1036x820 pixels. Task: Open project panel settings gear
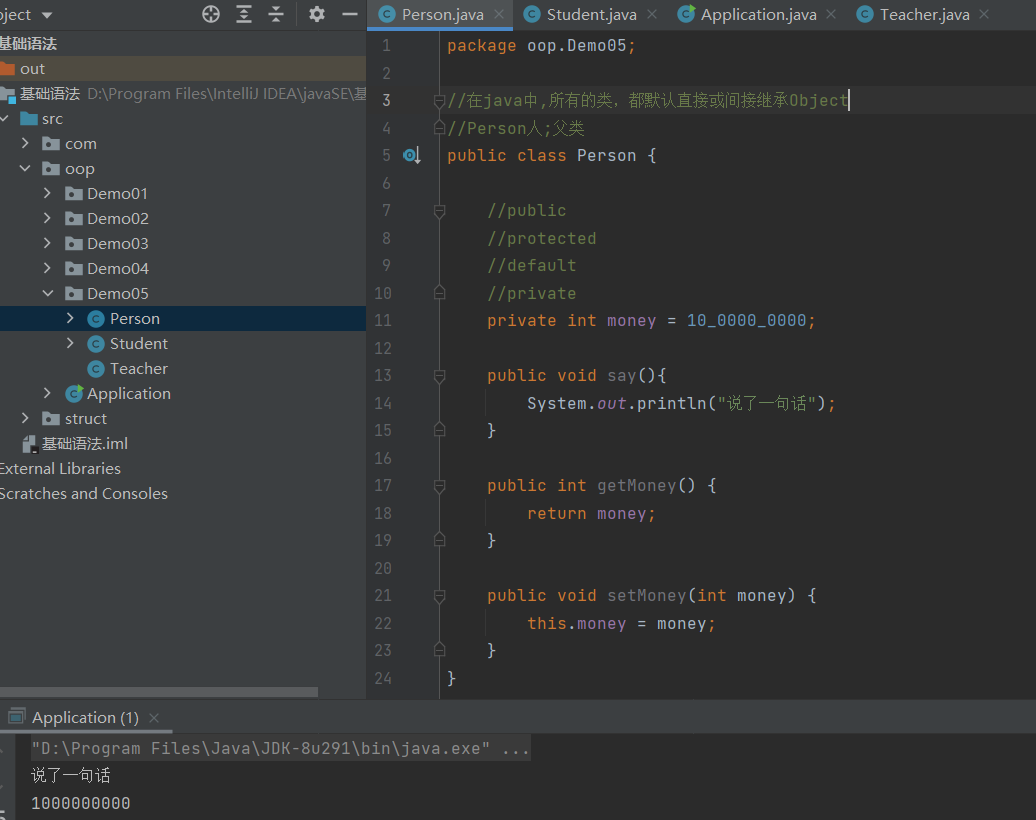[x=317, y=14]
